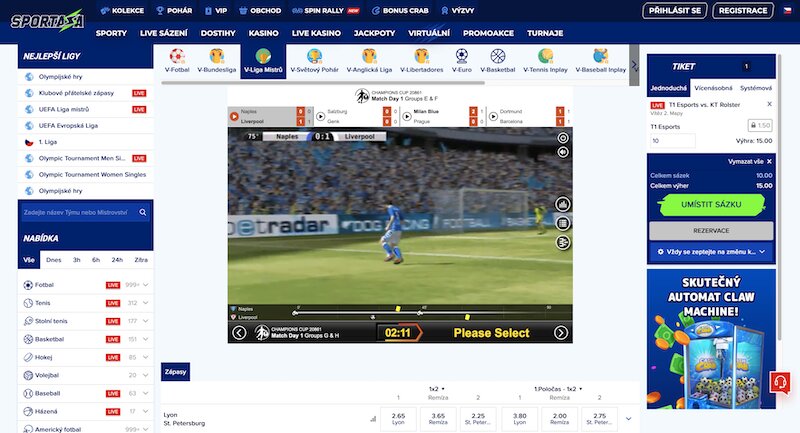Open the 1.Poločas - 1x2 dropdown
Image resolution: width=800 pixels, height=433 pixels.
pos(560,389)
